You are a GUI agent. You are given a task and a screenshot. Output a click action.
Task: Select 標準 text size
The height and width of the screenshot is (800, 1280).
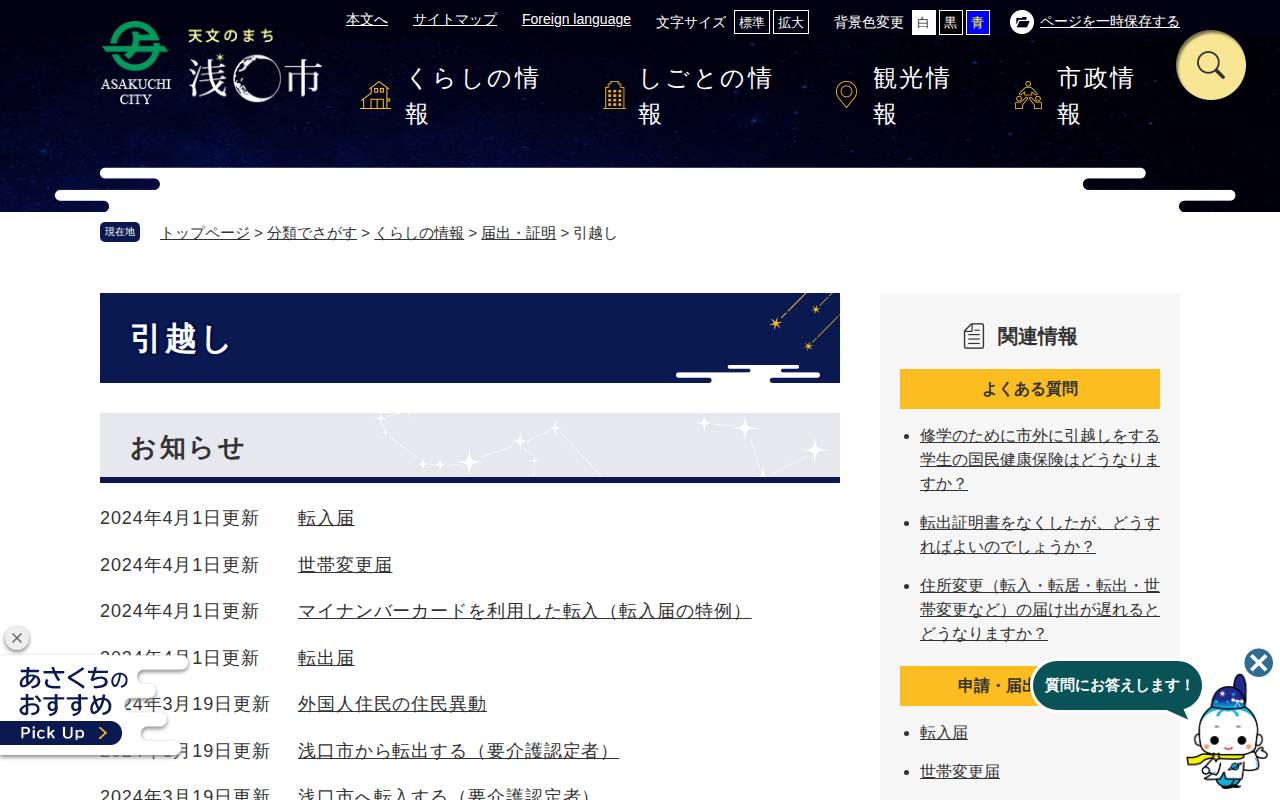[751, 22]
